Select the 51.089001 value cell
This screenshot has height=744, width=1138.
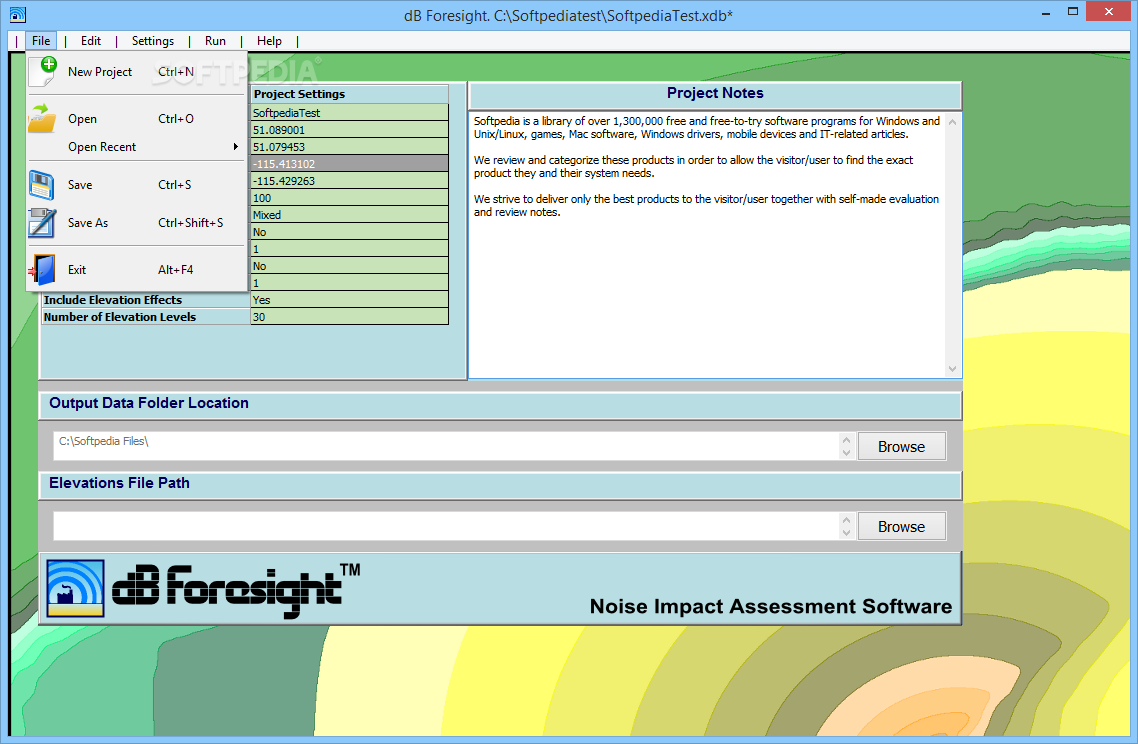pyautogui.click(x=349, y=130)
